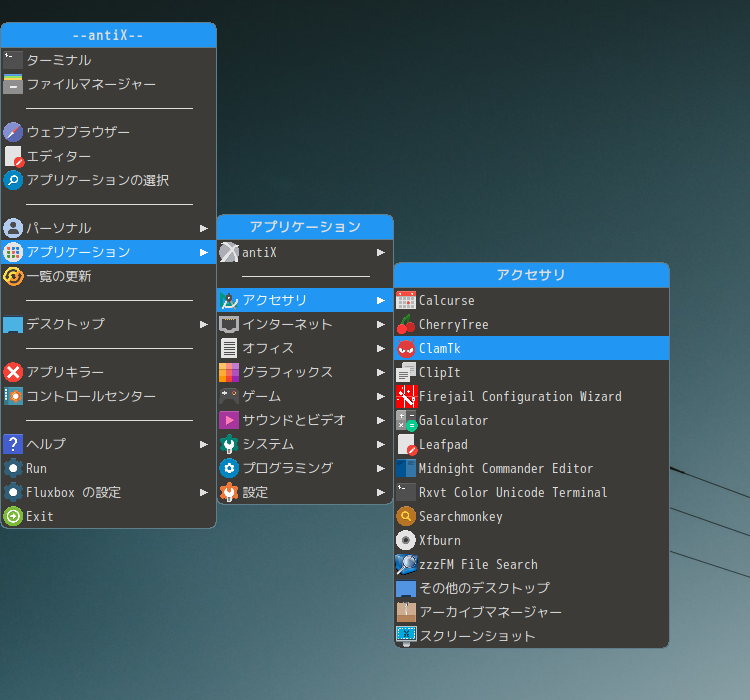The image size is (750, 700).
Task: Click the Galculator label
Action: coord(453,421)
